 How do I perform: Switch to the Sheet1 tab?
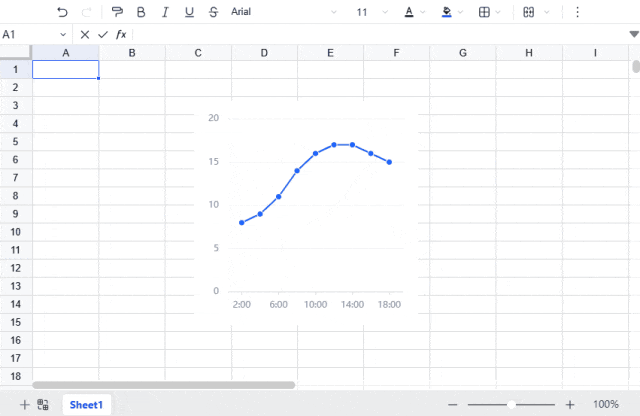pyautogui.click(x=86, y=405)
